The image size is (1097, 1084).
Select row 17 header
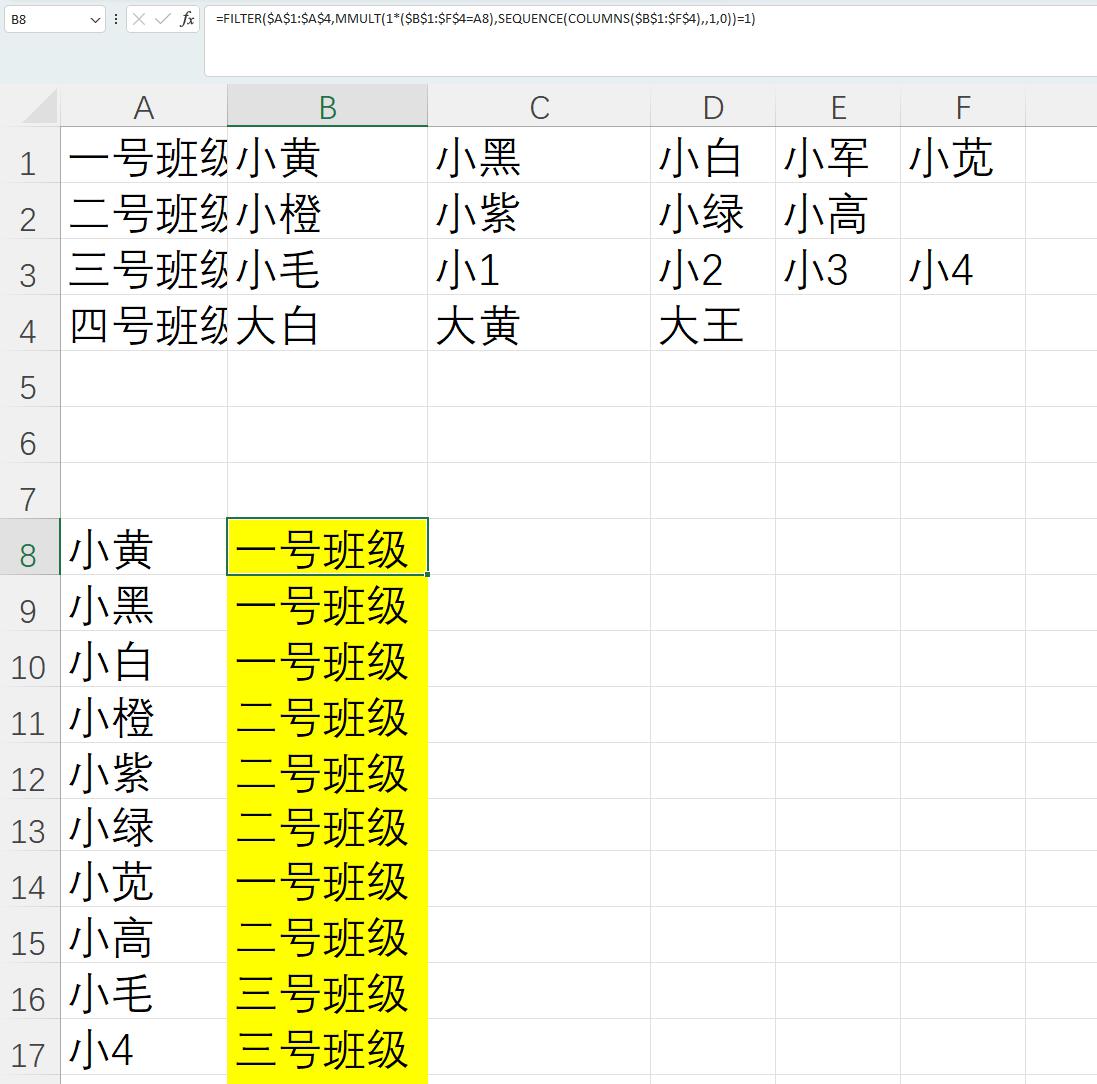click(29, 1047)
